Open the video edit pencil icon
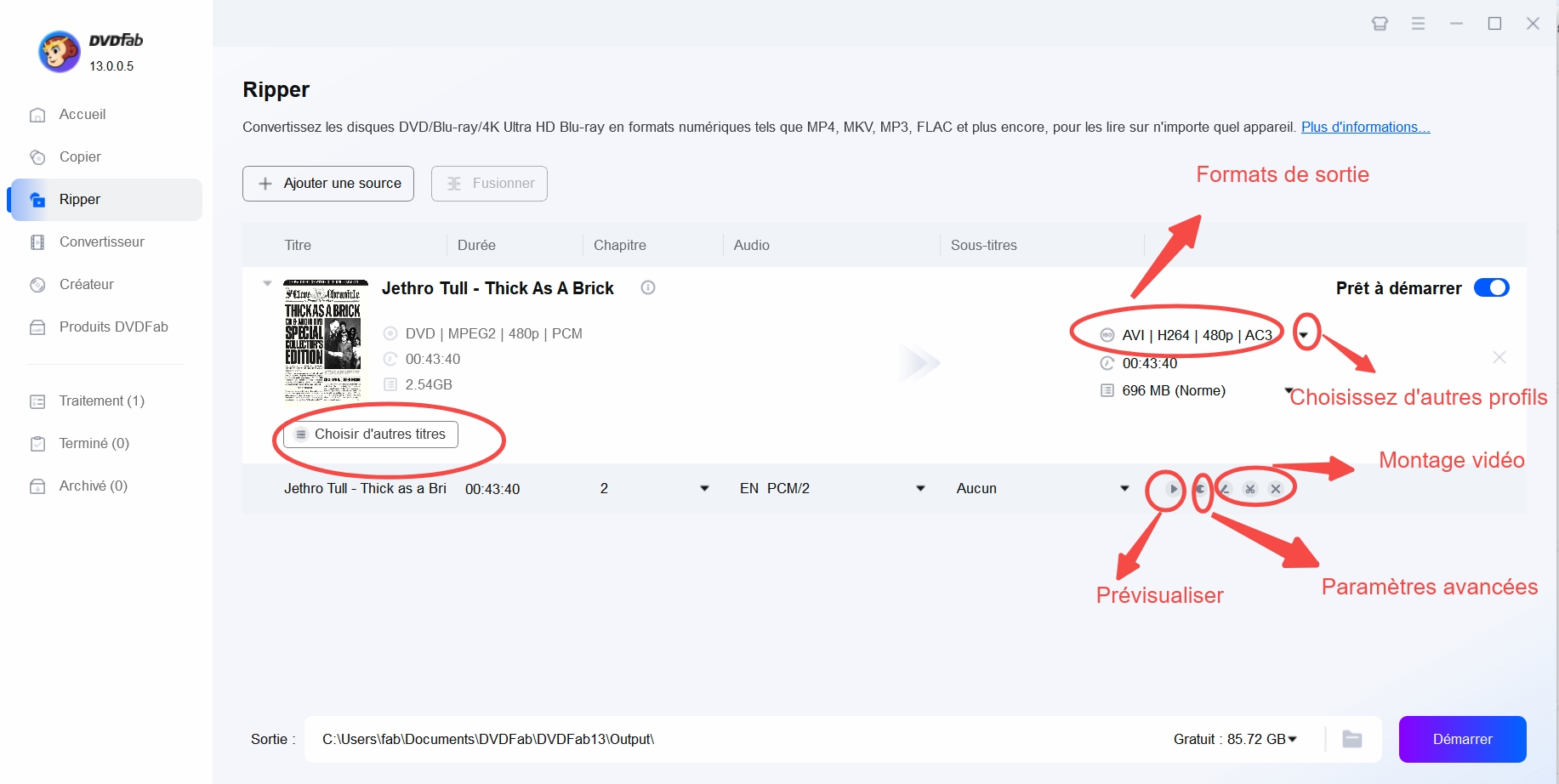Viewport: 1559px width, 784px height. 1225,489
